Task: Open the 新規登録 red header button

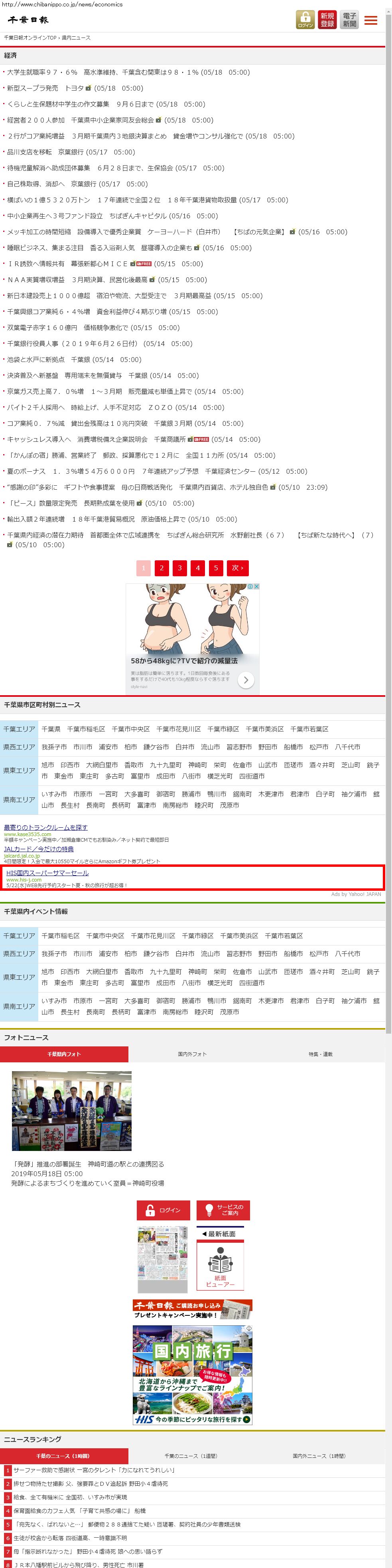Action: pyautogui.click(x=327, y=20)
